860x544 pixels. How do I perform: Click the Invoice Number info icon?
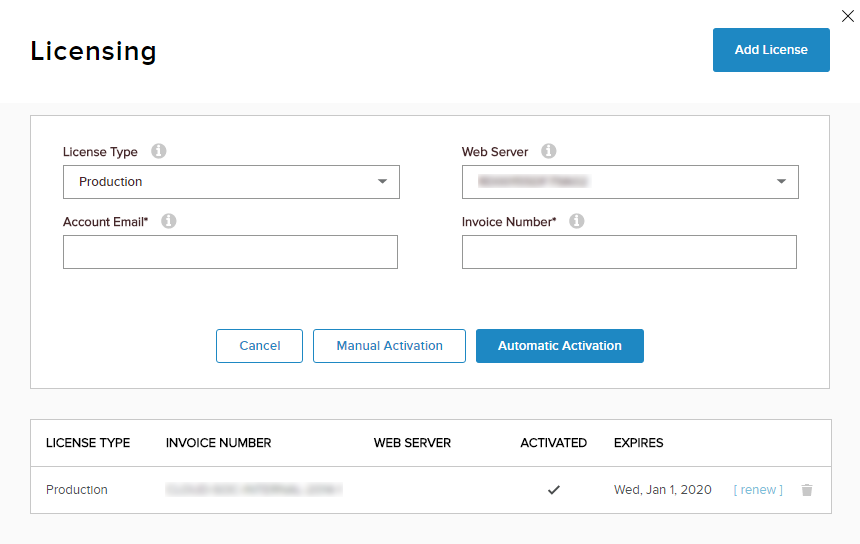(x=577, y=221)
